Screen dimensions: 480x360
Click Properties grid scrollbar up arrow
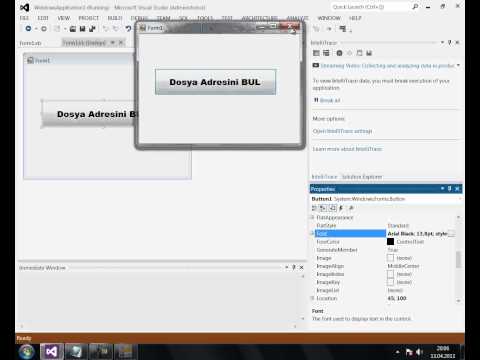click(x=459, y=217)
